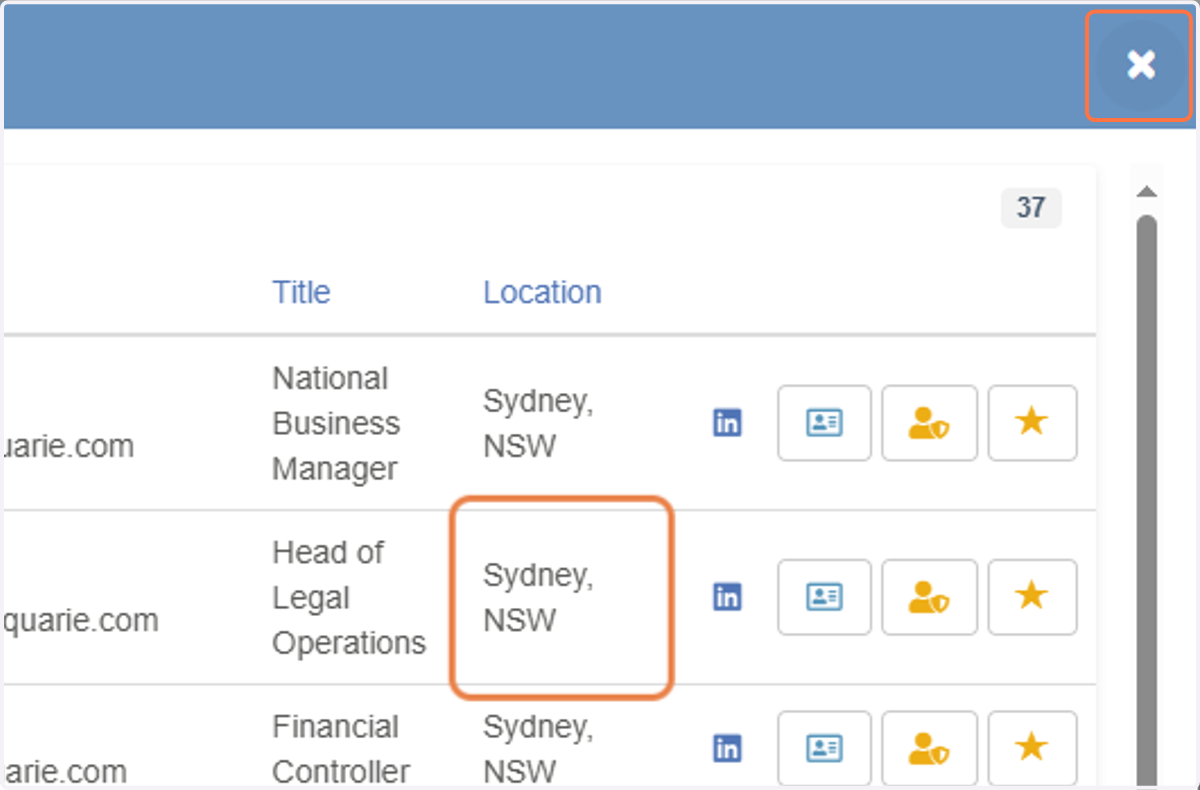1200x790 pixels.
Task: Open LinkedIn profile for Financial Controller
Action: 727,748
